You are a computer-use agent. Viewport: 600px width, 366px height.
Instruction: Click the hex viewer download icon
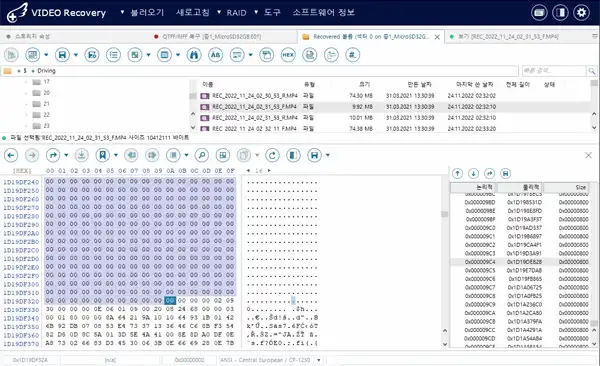(81, 155)
